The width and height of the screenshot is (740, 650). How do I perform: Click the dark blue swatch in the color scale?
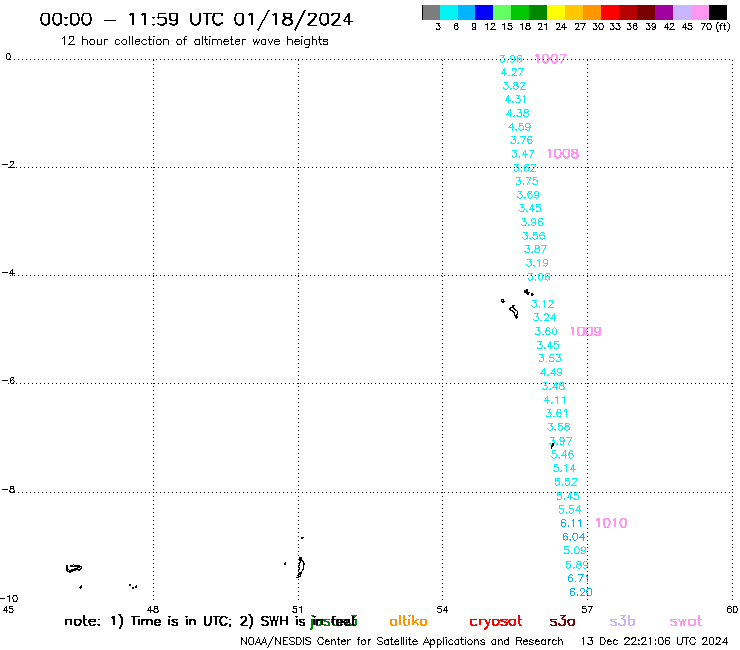coord(485,12)
